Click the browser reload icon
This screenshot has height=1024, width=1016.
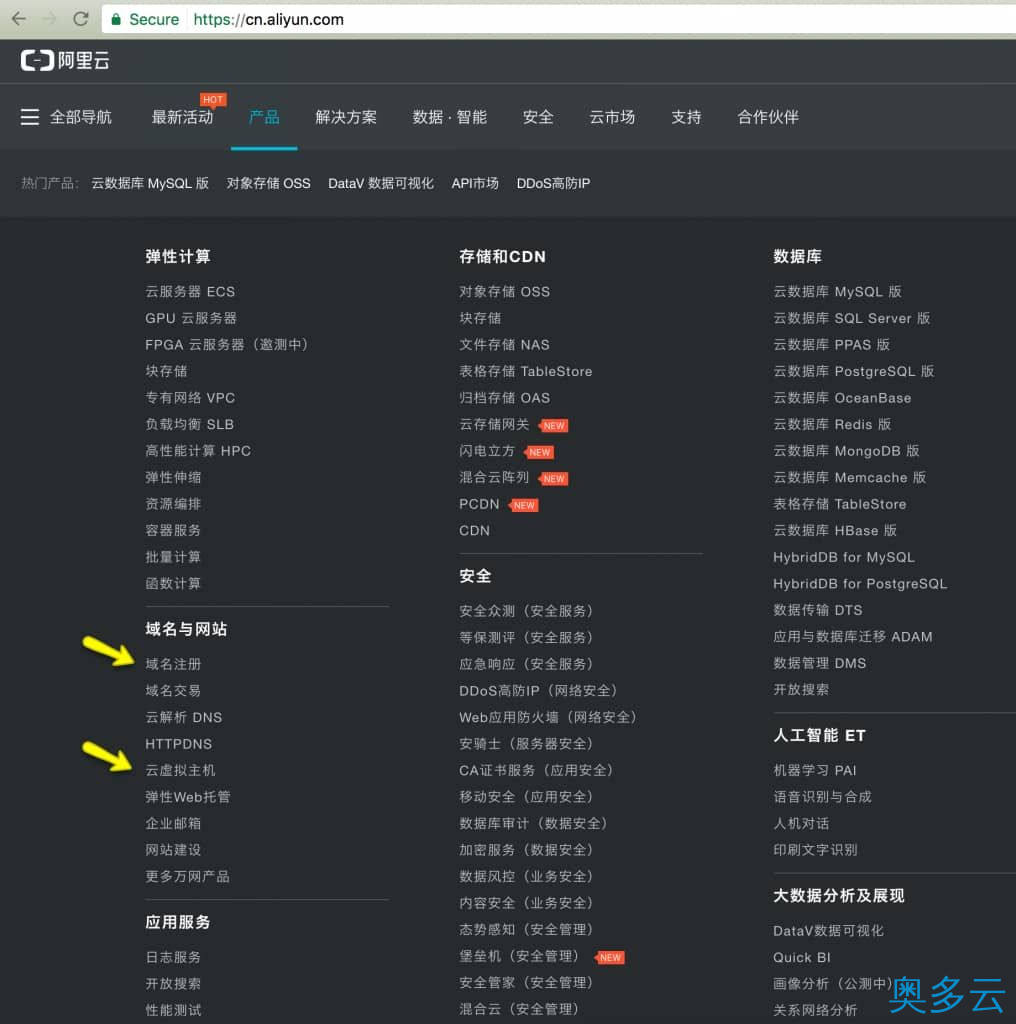coord(80,19)
